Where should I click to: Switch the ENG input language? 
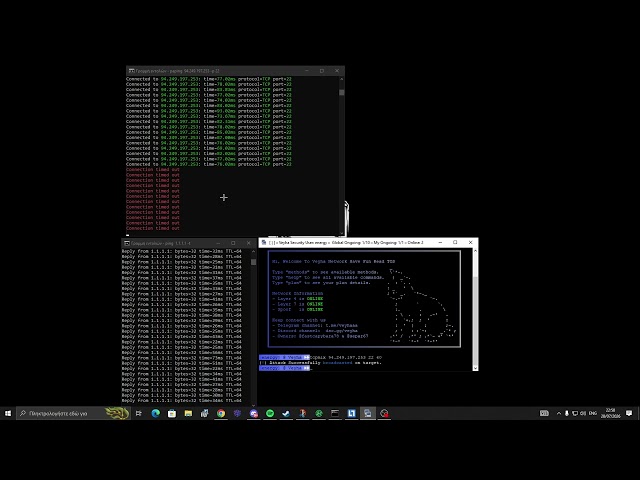click(x=593, y=413)
